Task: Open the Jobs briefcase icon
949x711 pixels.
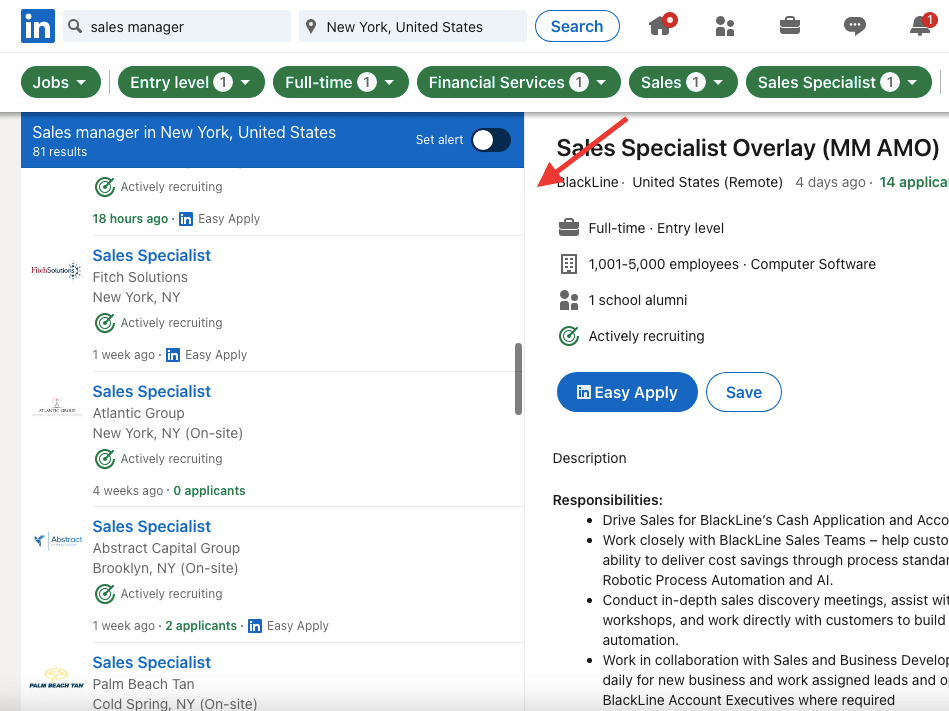Action: [790, 25]
